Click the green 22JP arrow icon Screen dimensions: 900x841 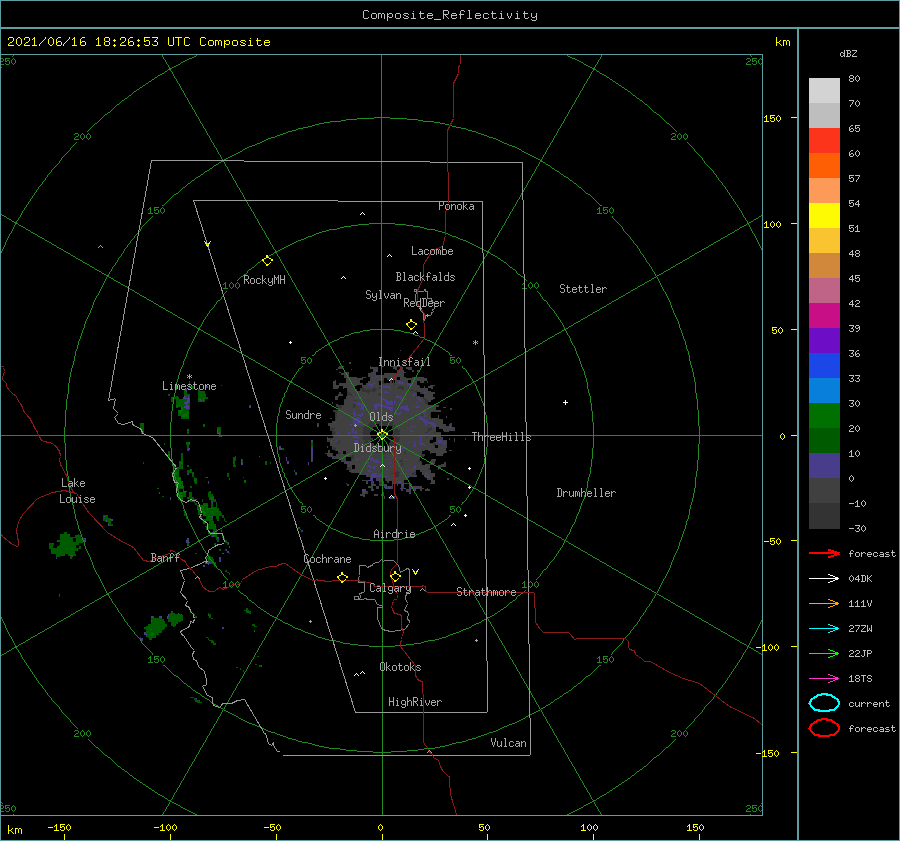[x=824, y=653]
